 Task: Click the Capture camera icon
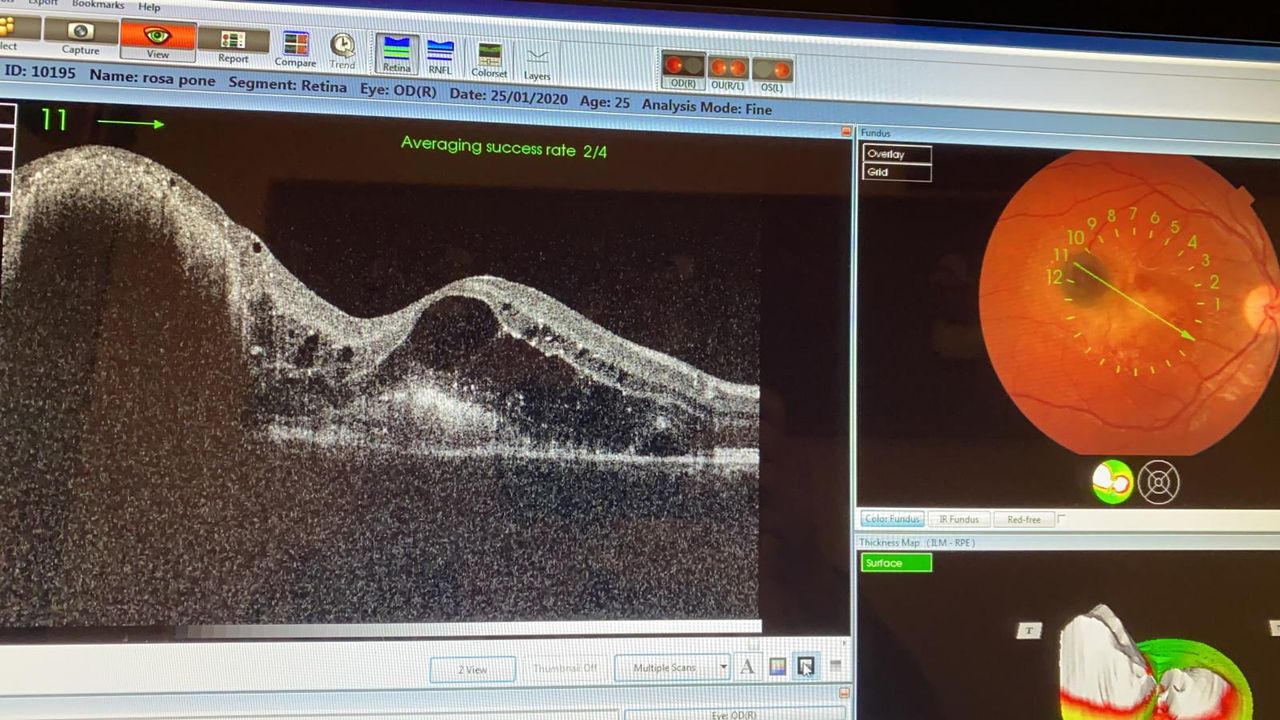pyautogui.click(x=80, y=32)
